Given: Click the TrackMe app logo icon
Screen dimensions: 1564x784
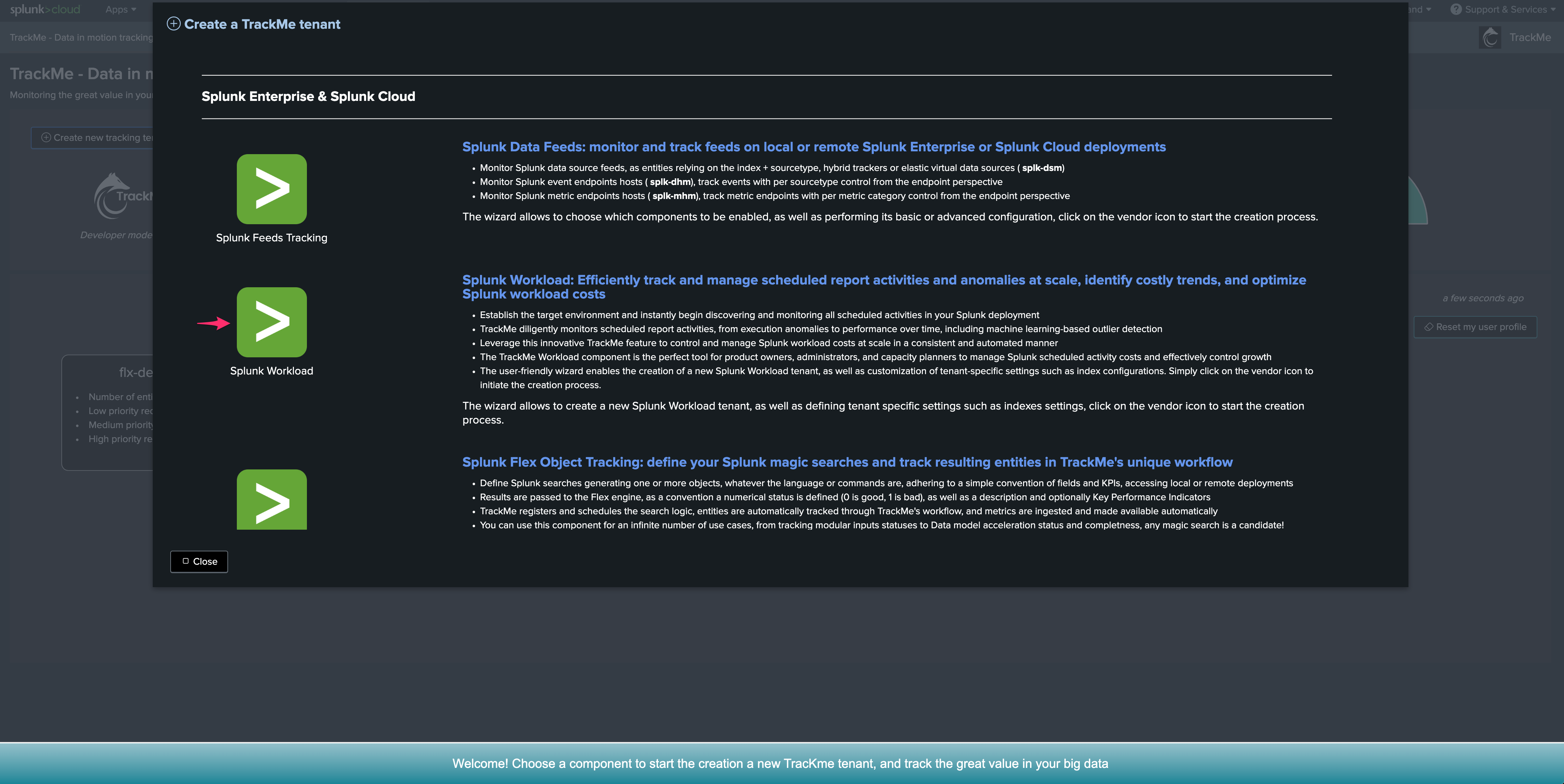Looking at the screenshot, I should (1490, 37).
